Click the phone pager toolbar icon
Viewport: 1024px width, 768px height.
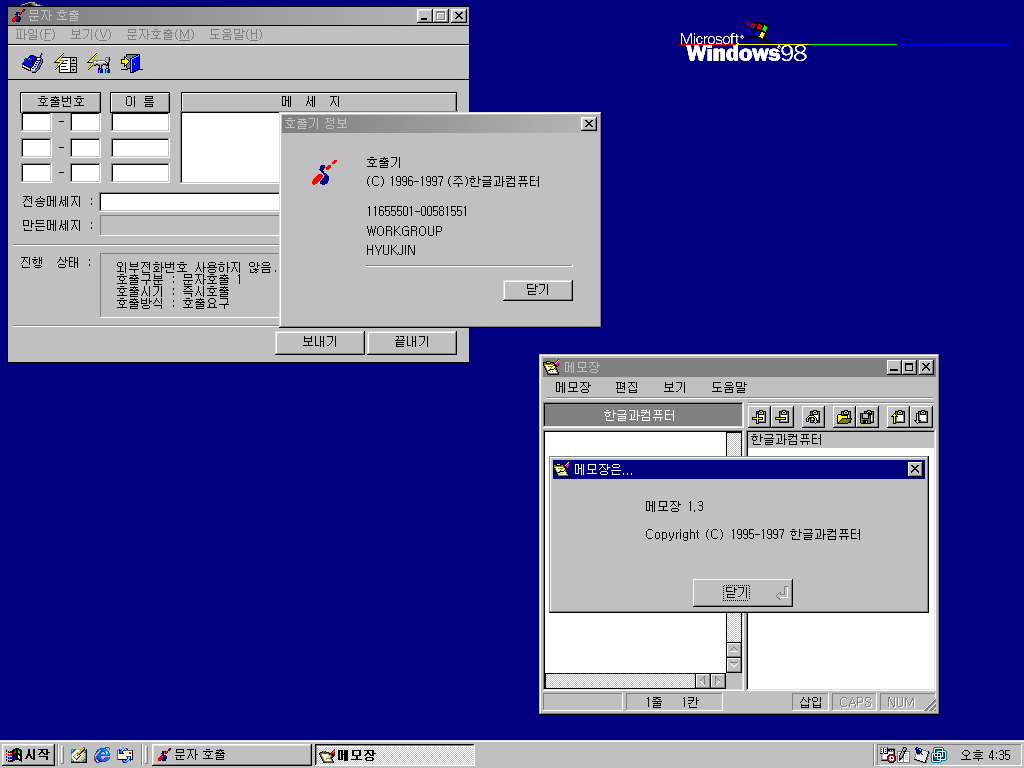point(33,63)
